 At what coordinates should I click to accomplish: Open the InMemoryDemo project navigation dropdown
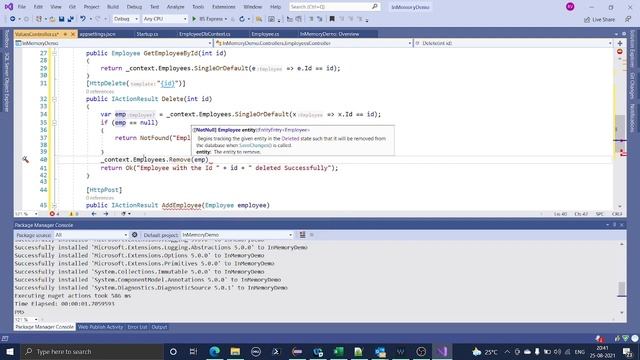click(114, 43)
